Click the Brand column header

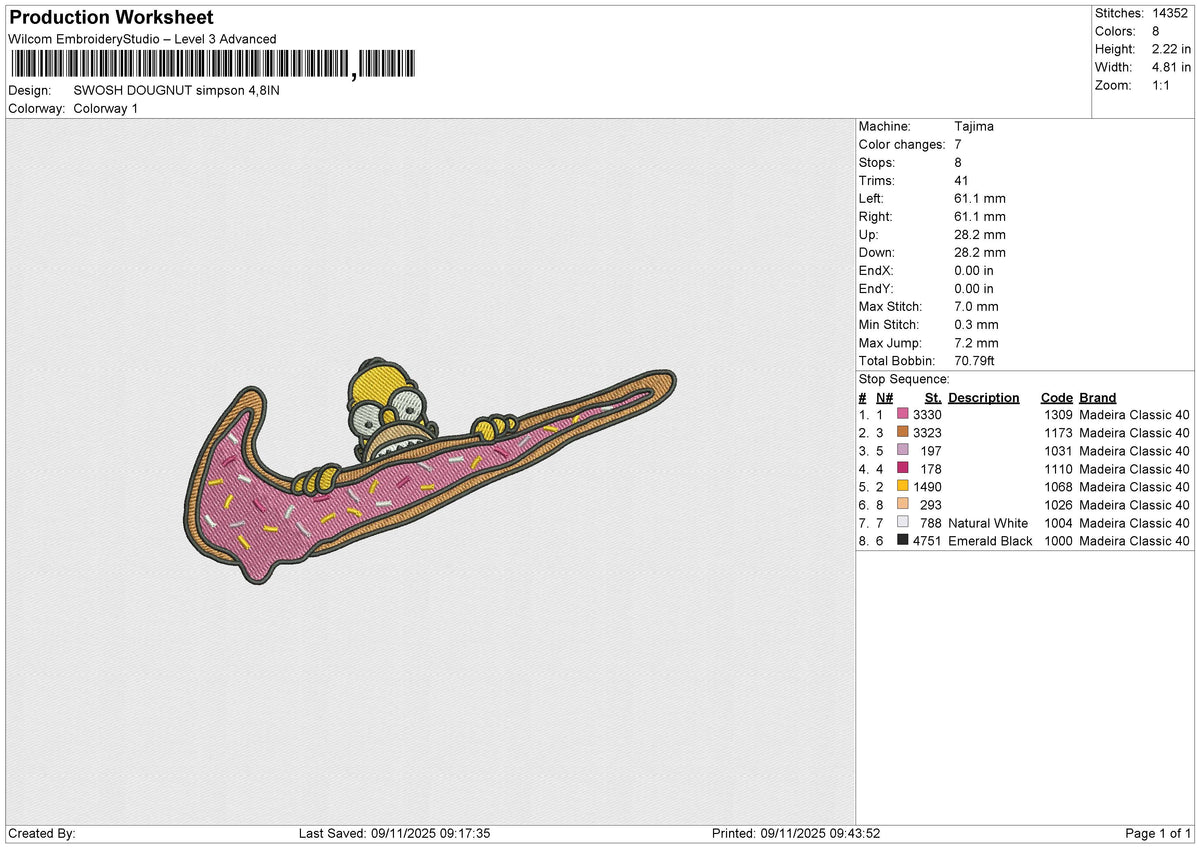tap(1098, 398)
